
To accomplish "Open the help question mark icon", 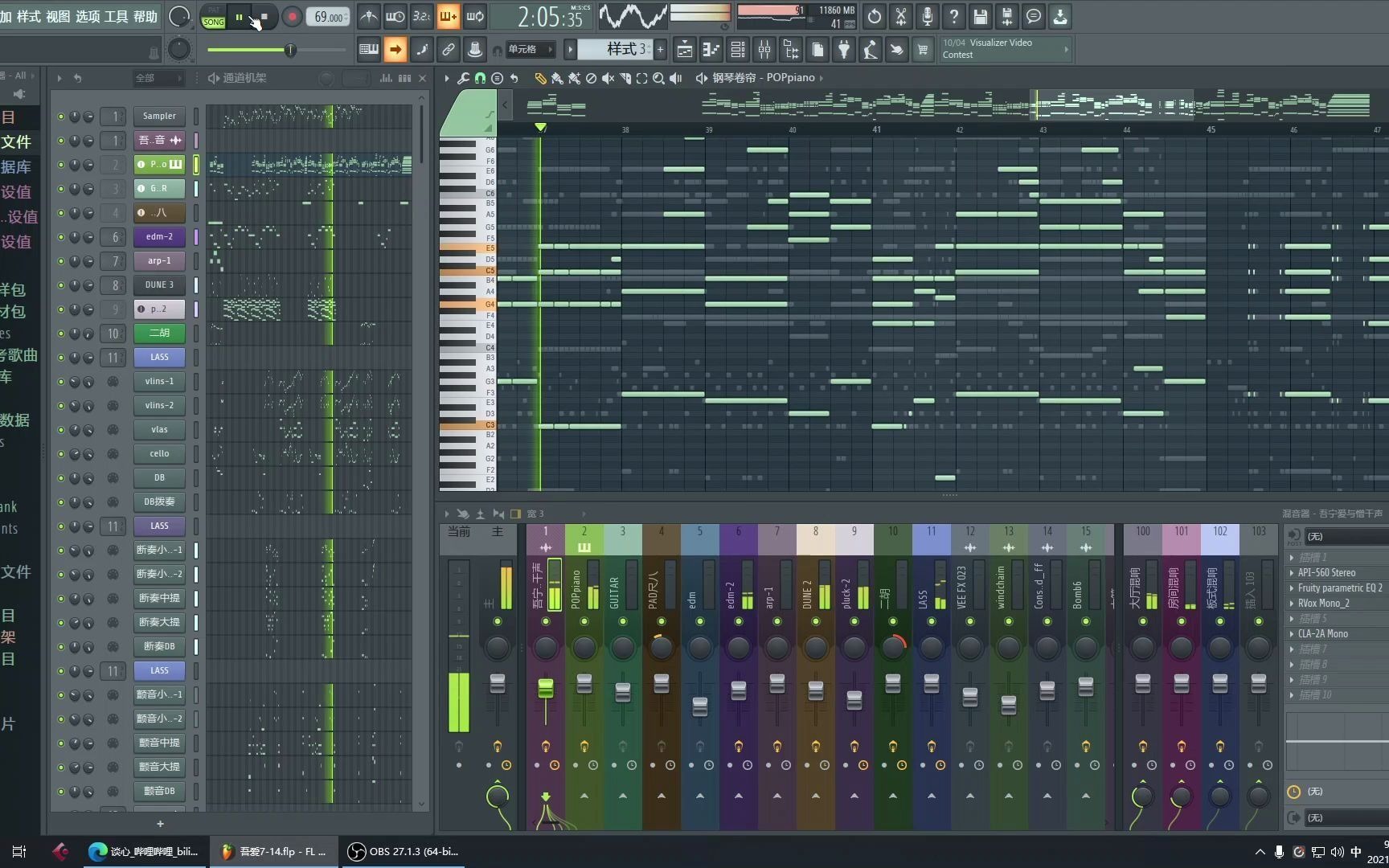I will click(954, 16).
